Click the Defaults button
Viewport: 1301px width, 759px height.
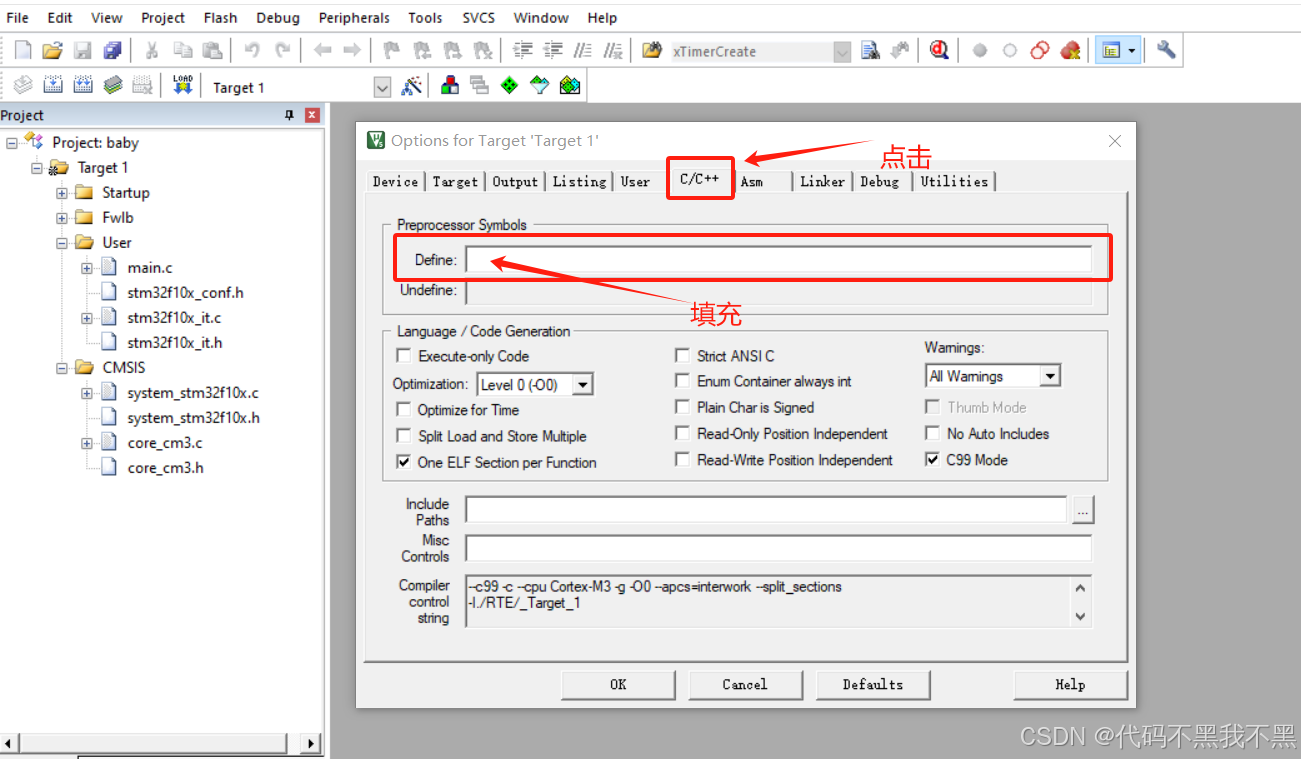[873, 685]
